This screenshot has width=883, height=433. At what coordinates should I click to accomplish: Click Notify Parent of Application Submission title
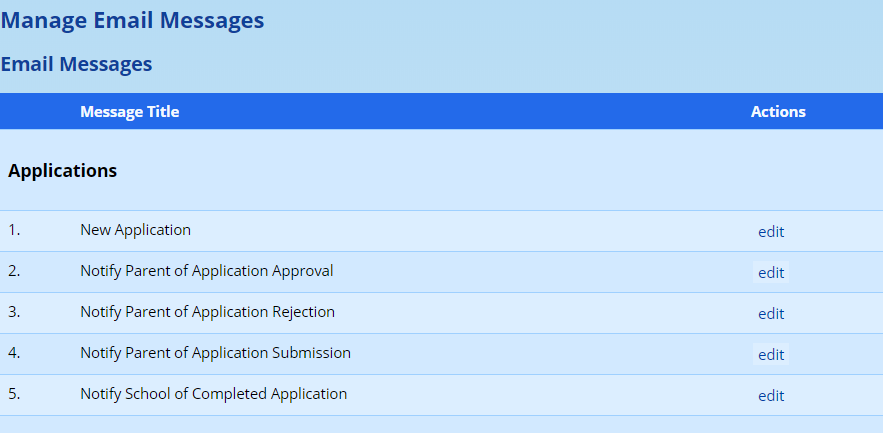coord(215,353)
